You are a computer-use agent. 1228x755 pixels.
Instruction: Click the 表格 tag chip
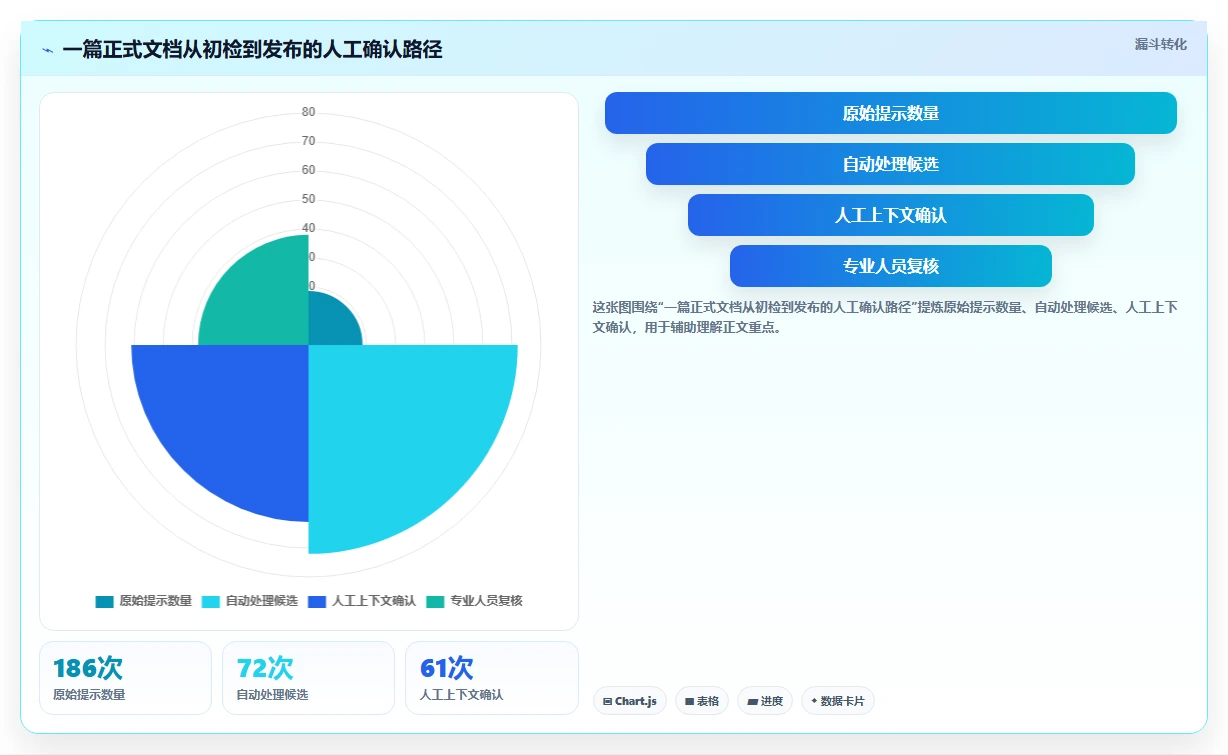pos(702,701)
